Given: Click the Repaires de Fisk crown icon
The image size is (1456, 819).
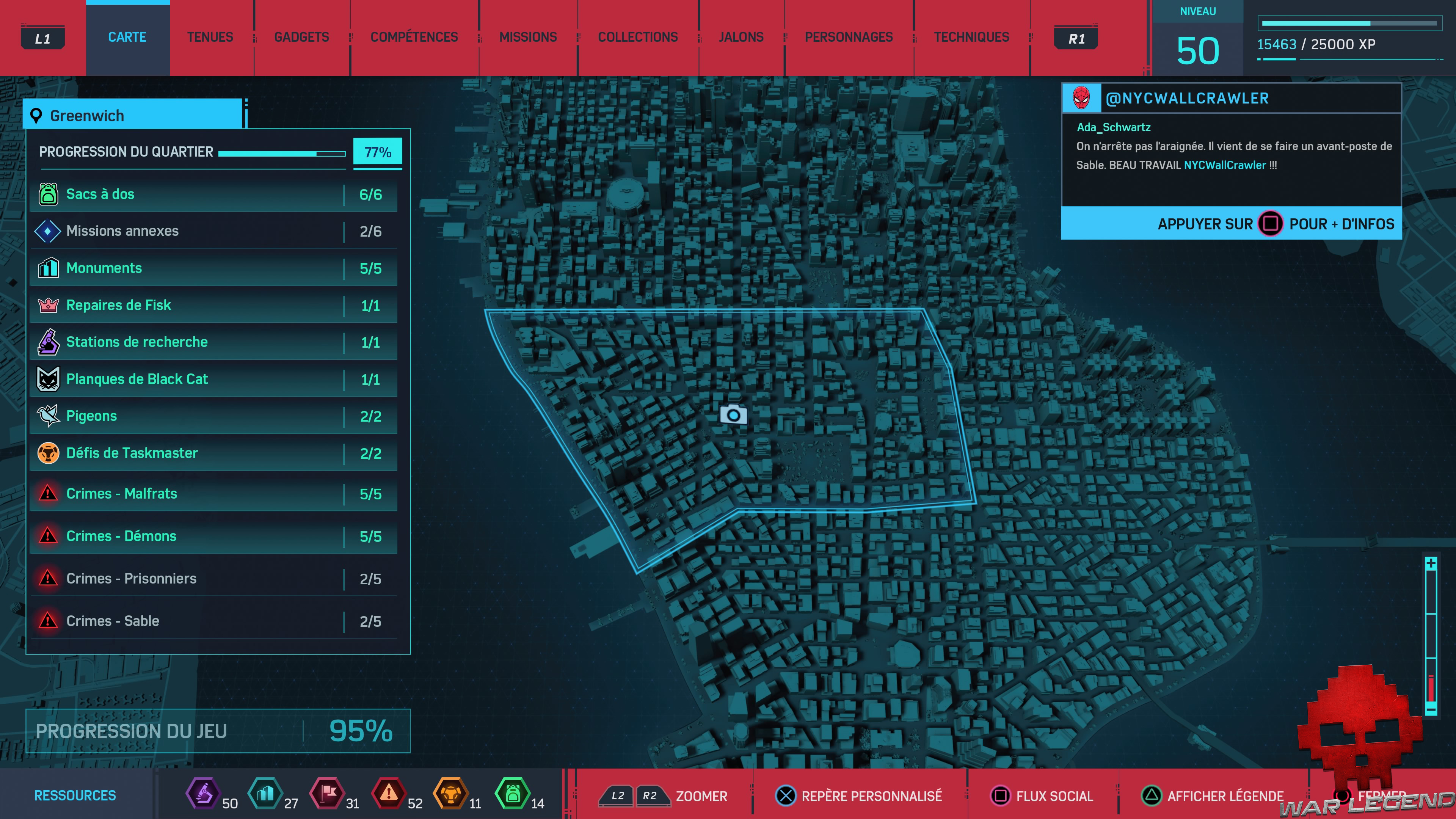Looking at the screenshot, I should coord(48,305).
